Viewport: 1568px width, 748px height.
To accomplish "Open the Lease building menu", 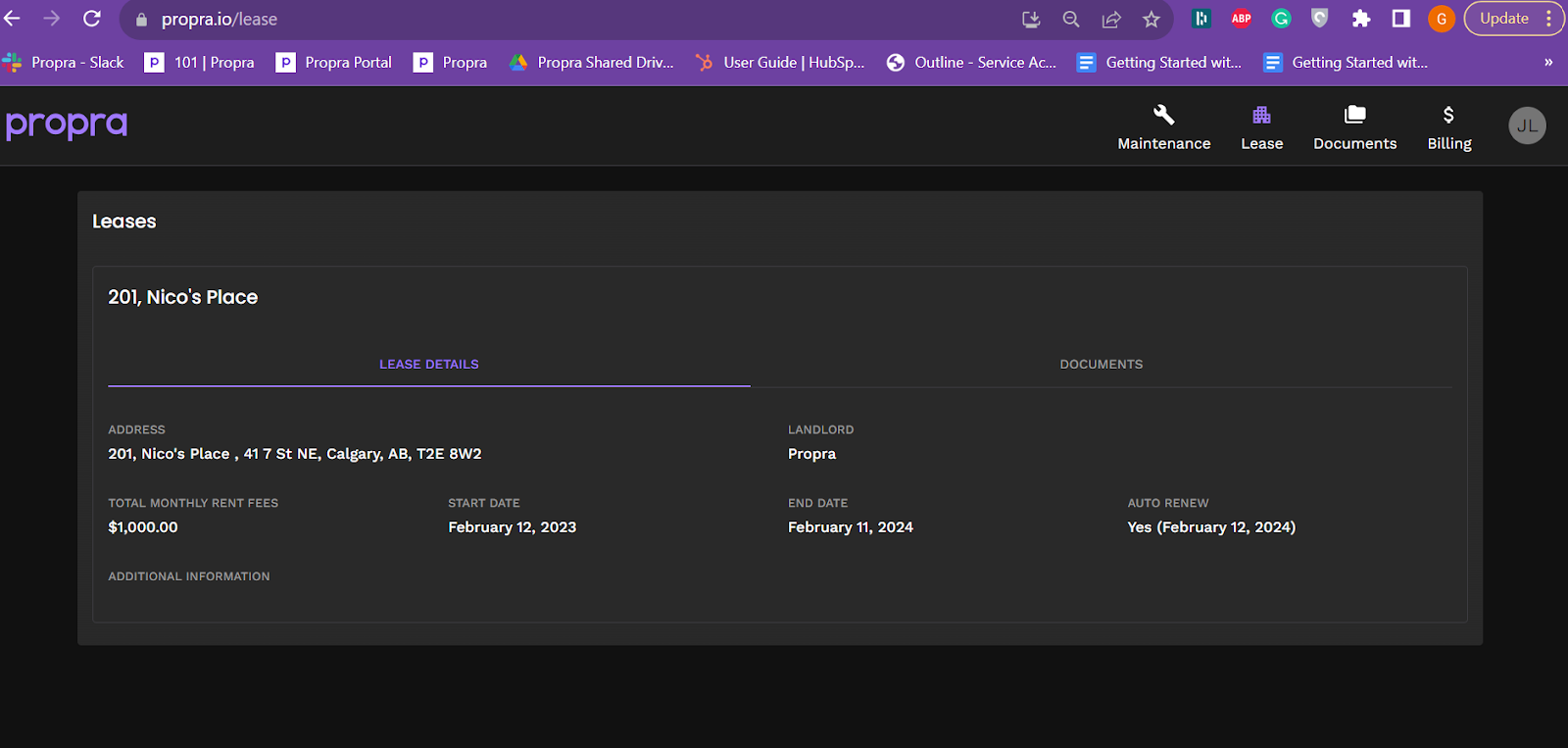I will [1262, 127].
